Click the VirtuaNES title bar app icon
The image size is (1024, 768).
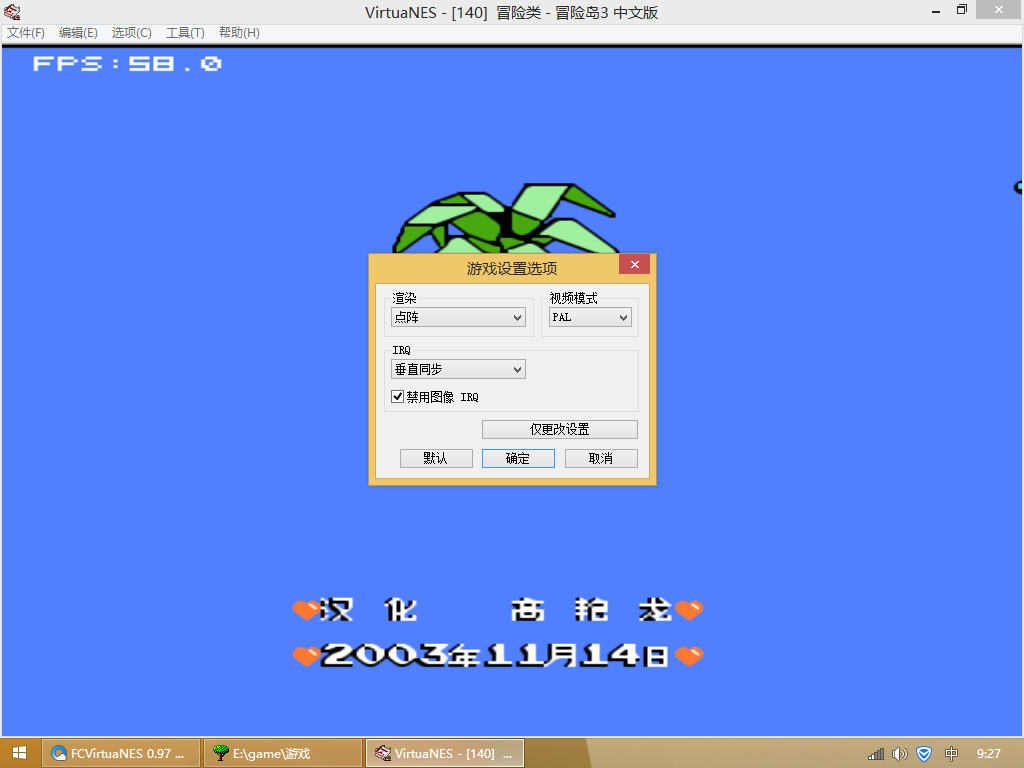pyautogui.click(x=12, y=12)
